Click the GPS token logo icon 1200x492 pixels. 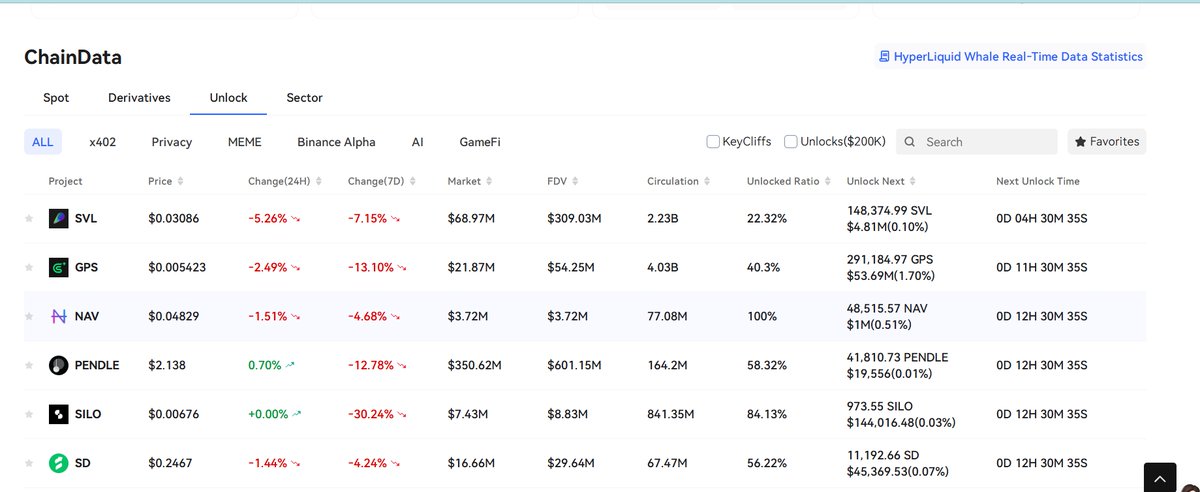[58, 267]
